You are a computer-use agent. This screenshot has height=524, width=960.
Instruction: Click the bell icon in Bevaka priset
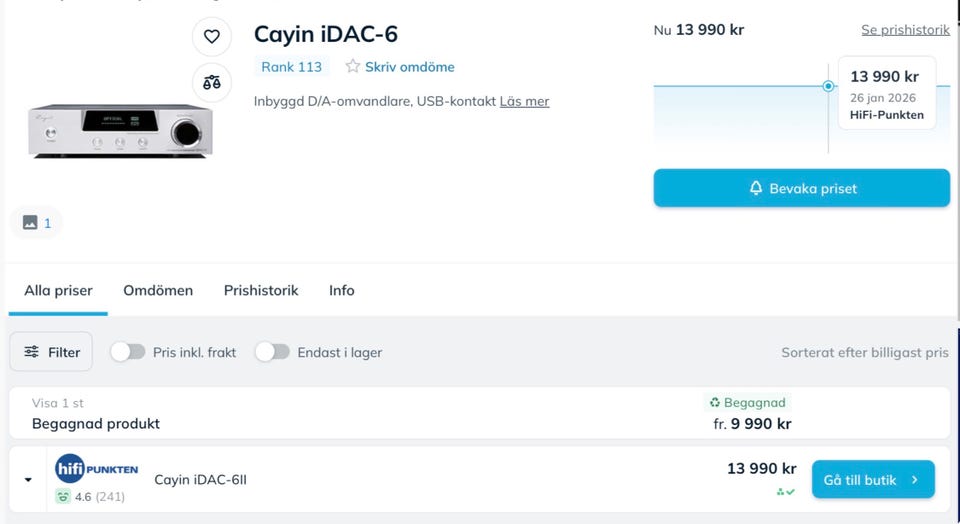click(x=756, y=188)
